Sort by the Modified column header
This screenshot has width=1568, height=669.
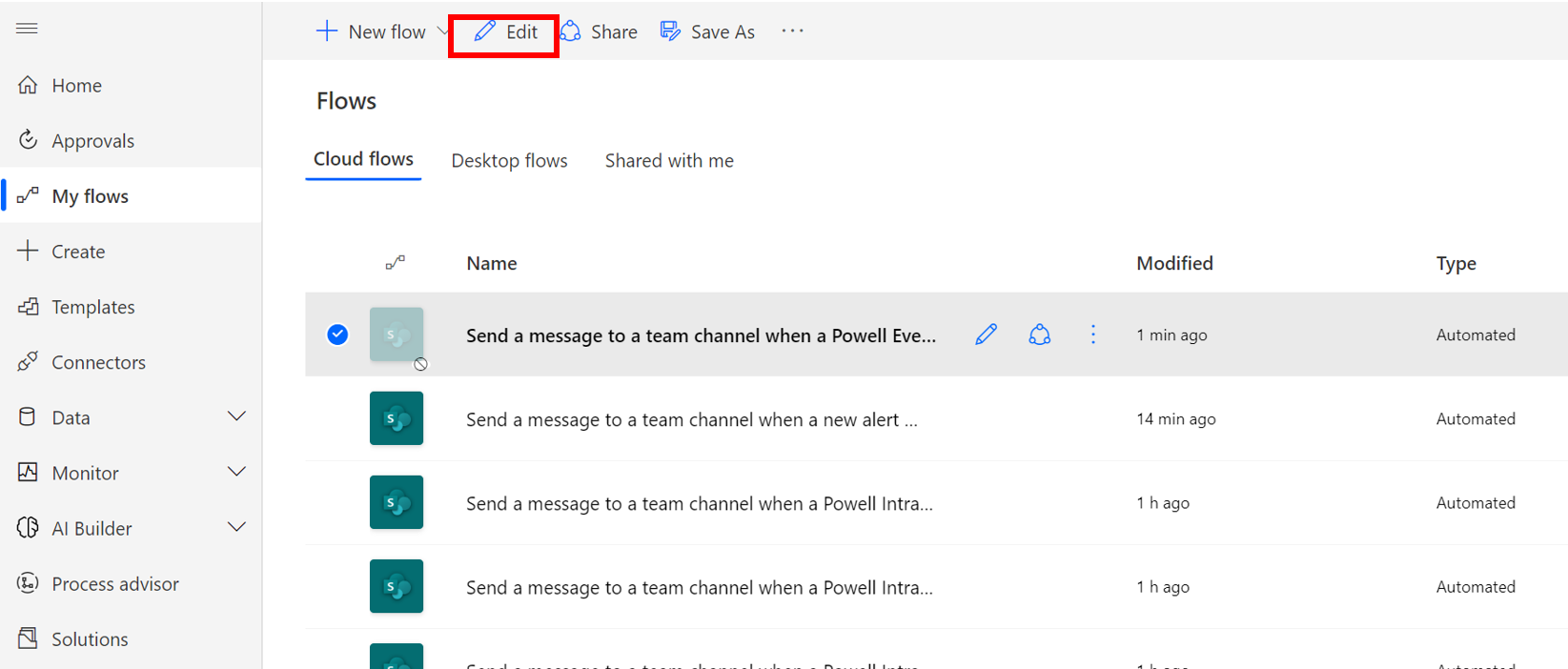pyautogui.click(x=1174, y=264)
